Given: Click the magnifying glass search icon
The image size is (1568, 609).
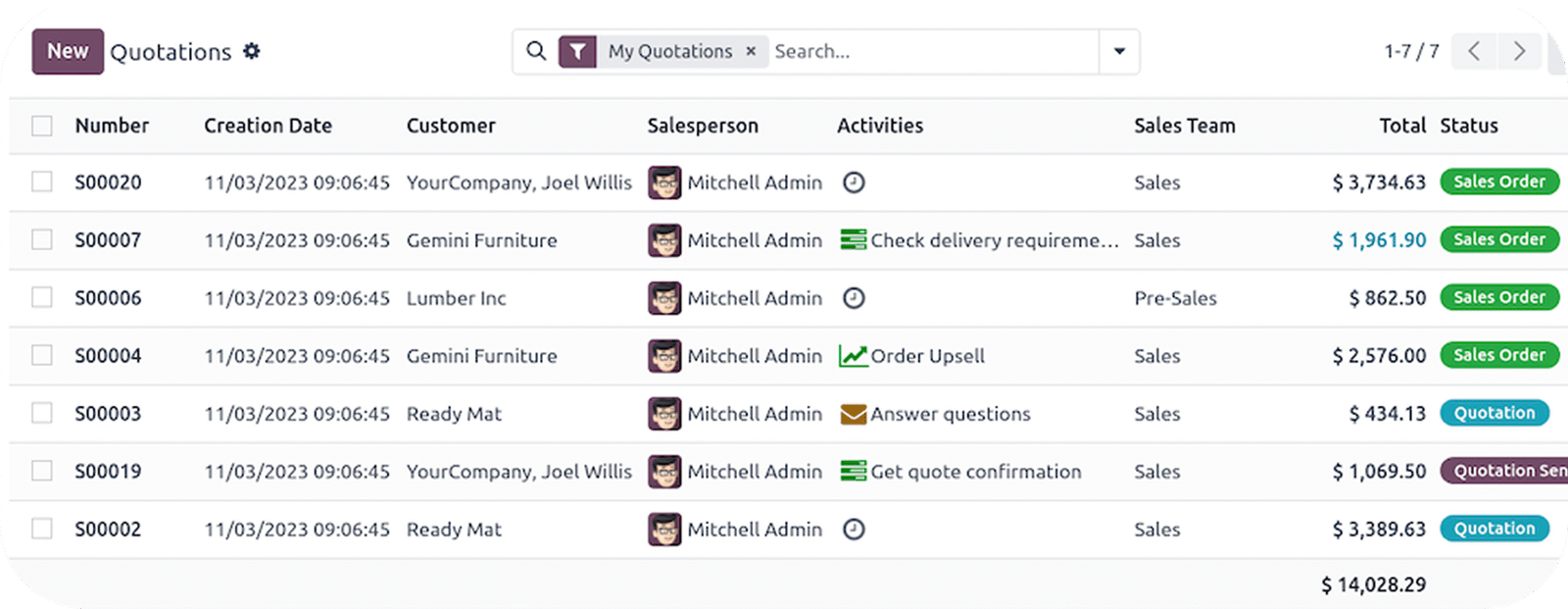Looking at the screenshot, I should click(x=536, y=51).
